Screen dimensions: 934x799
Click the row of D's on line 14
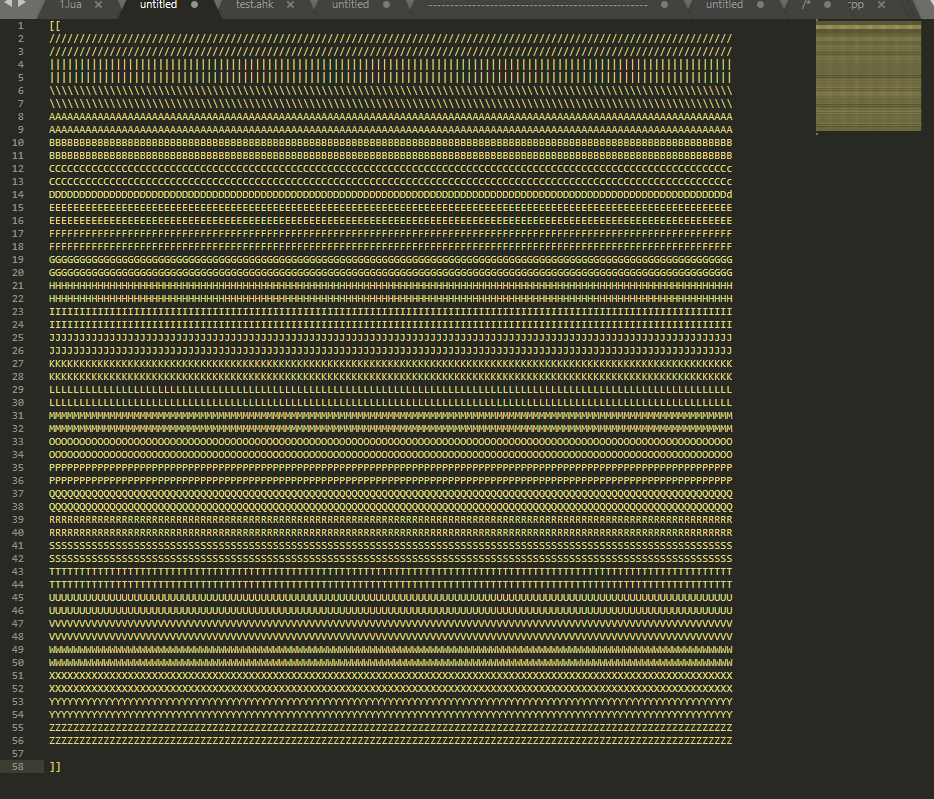click(x=391, y=195)
